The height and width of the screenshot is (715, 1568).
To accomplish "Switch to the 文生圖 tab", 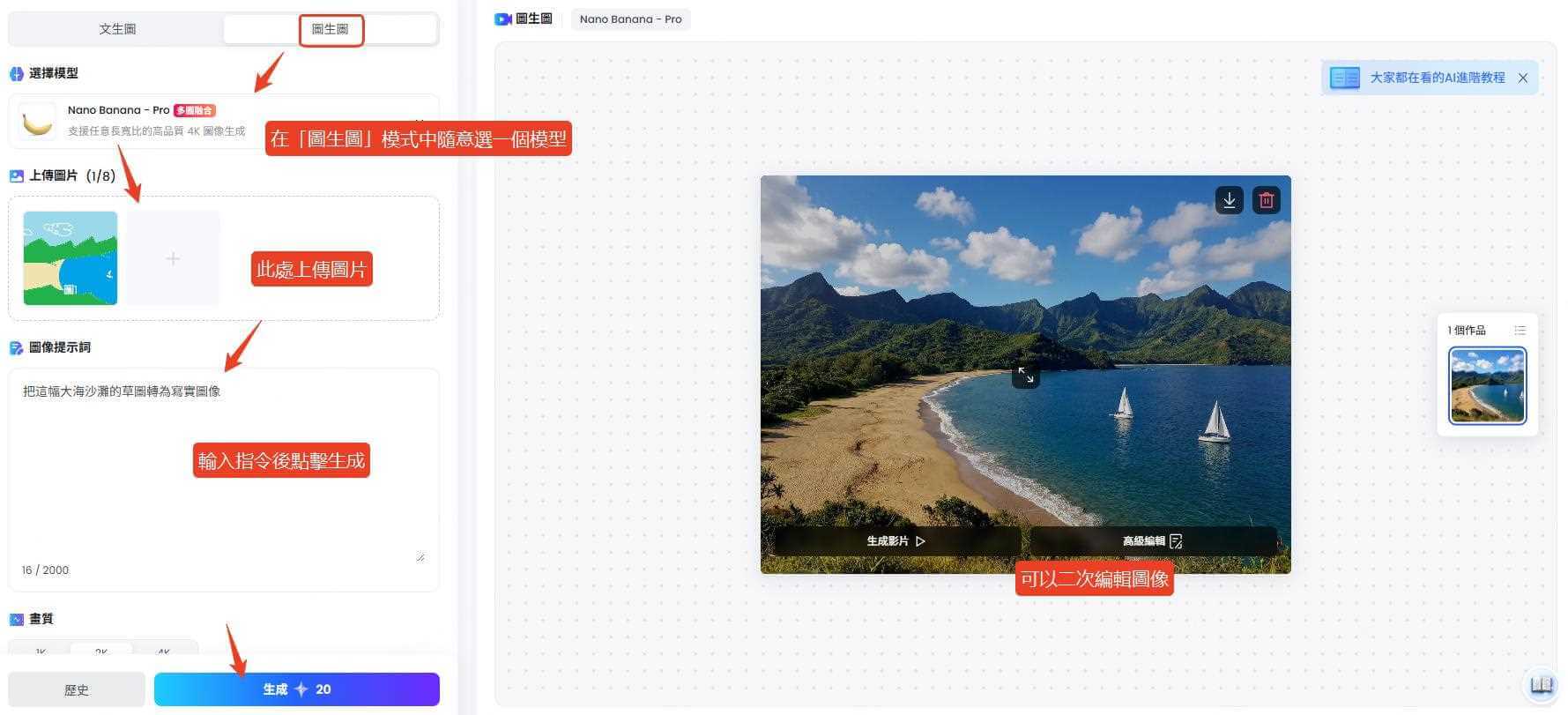I will coord(117,29).
